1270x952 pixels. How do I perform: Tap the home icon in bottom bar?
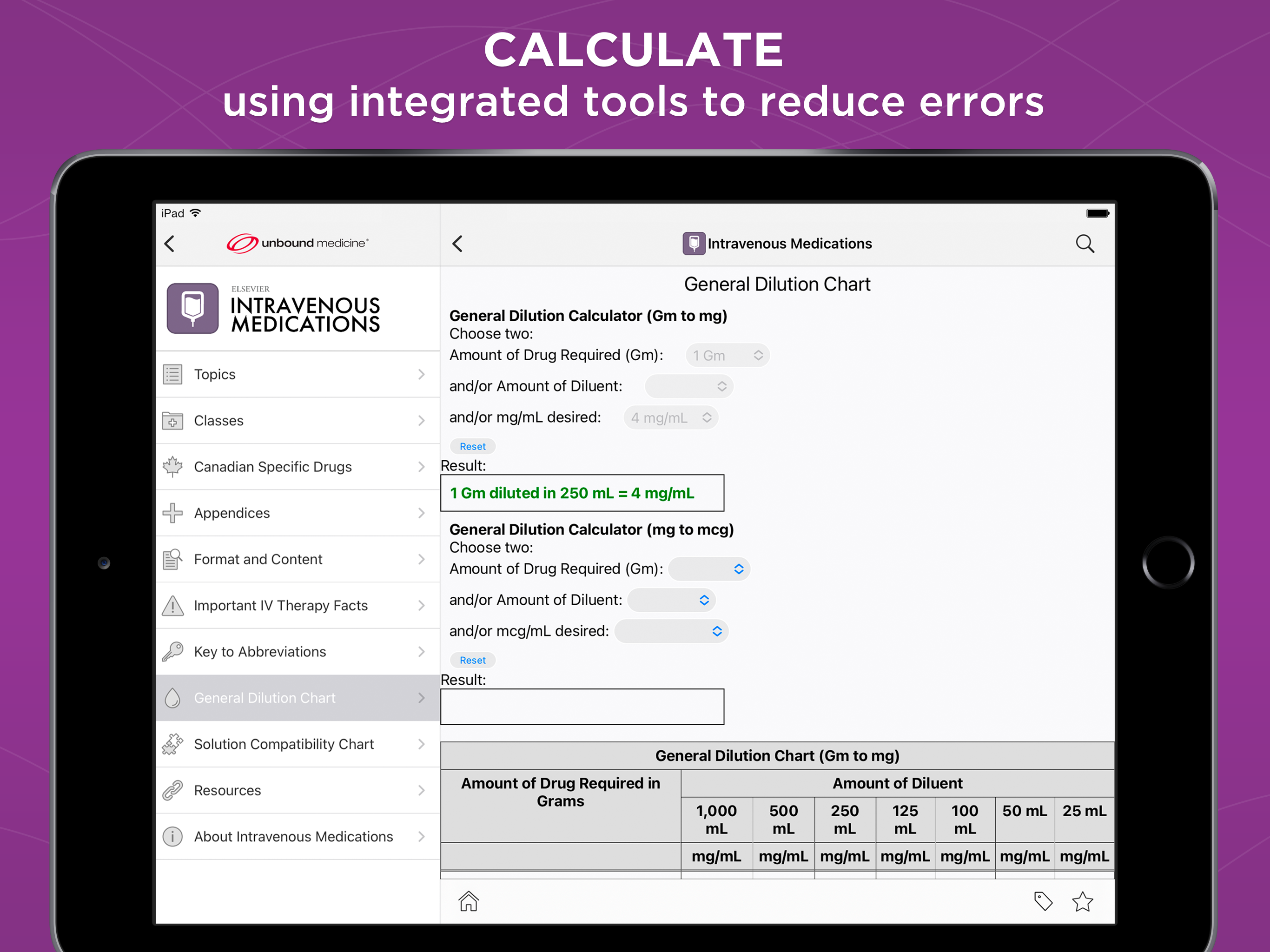[x=469, y=901]
